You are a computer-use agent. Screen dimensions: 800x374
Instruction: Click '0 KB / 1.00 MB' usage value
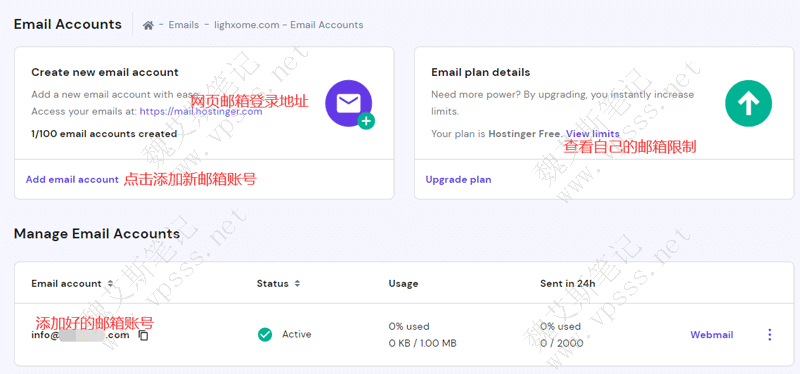(x=422, y=343)
